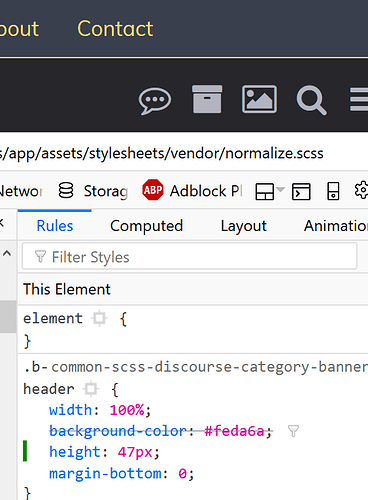The image size is (368, 500).
Task: Click the iframe picker layout icon
Action: 265,192
